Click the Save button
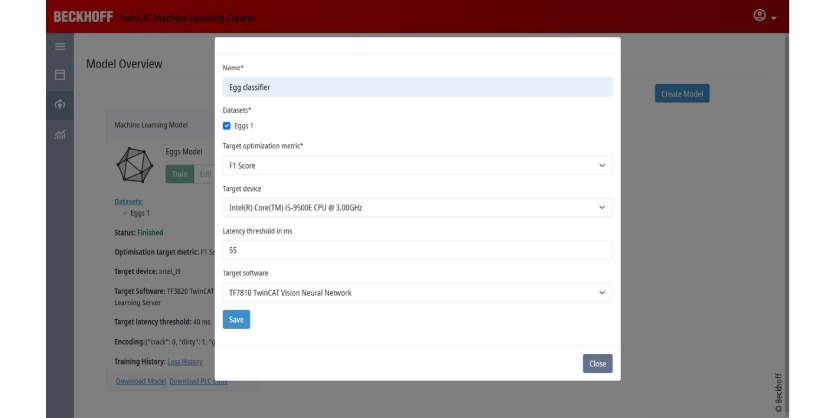The height and width of the screenshot is (418, 836). click(x=236, y=320)
